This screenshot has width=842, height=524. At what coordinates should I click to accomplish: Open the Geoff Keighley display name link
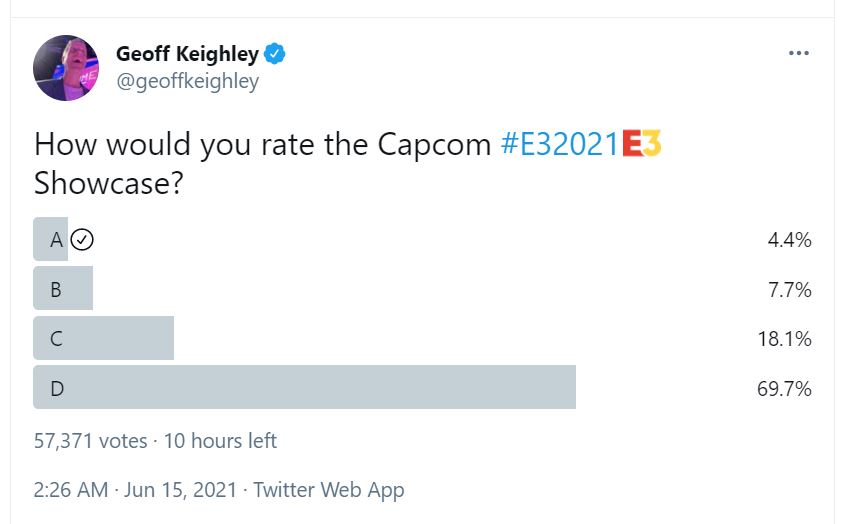pos(187,54)
